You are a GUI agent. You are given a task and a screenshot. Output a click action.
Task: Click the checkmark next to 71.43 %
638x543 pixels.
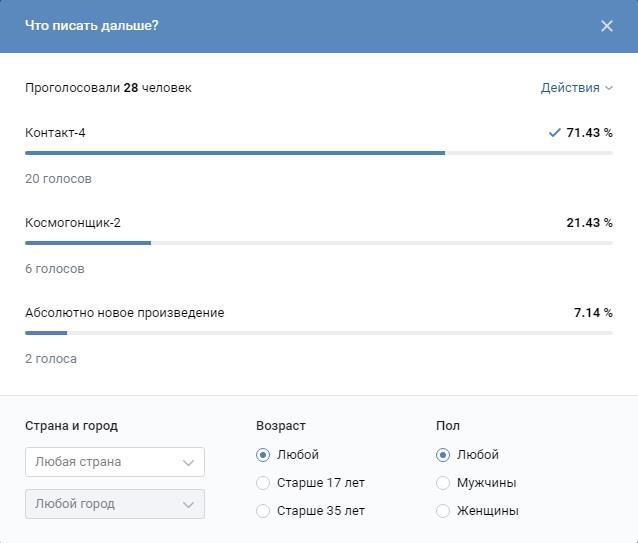pos(554,133)
